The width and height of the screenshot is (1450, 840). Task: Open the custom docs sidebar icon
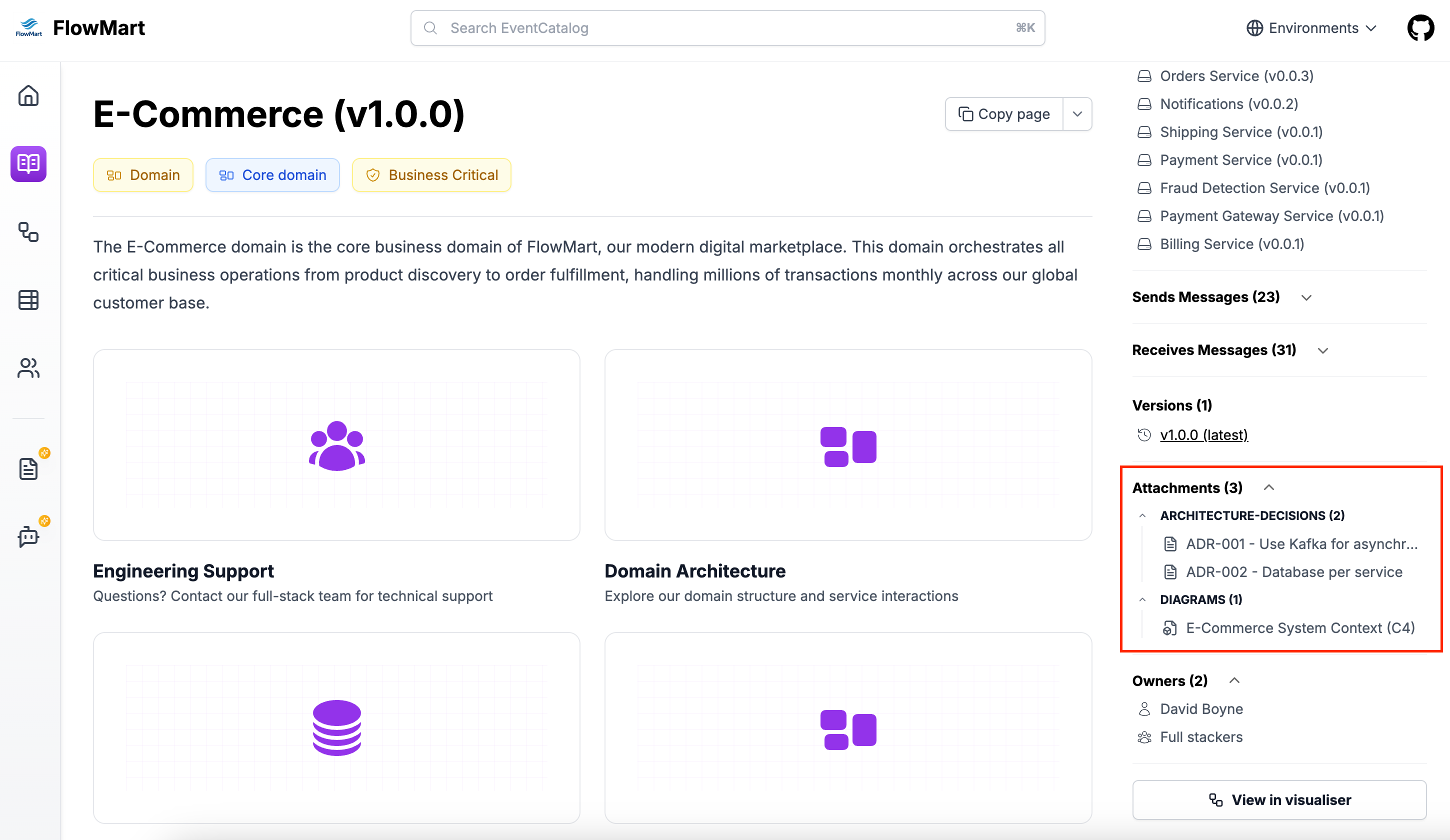click(28, 469)
